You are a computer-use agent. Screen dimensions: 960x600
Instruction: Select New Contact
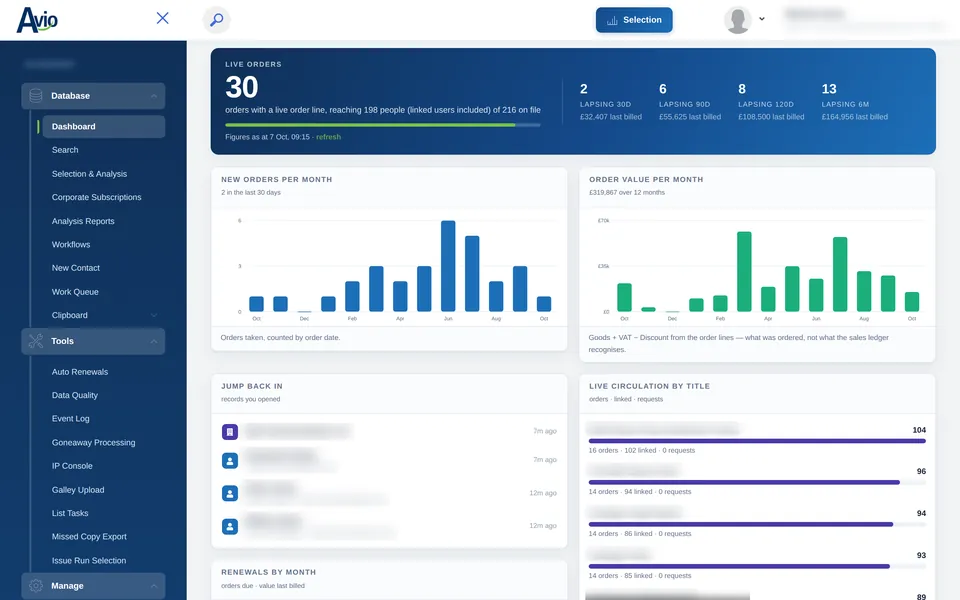pos(75,268)
